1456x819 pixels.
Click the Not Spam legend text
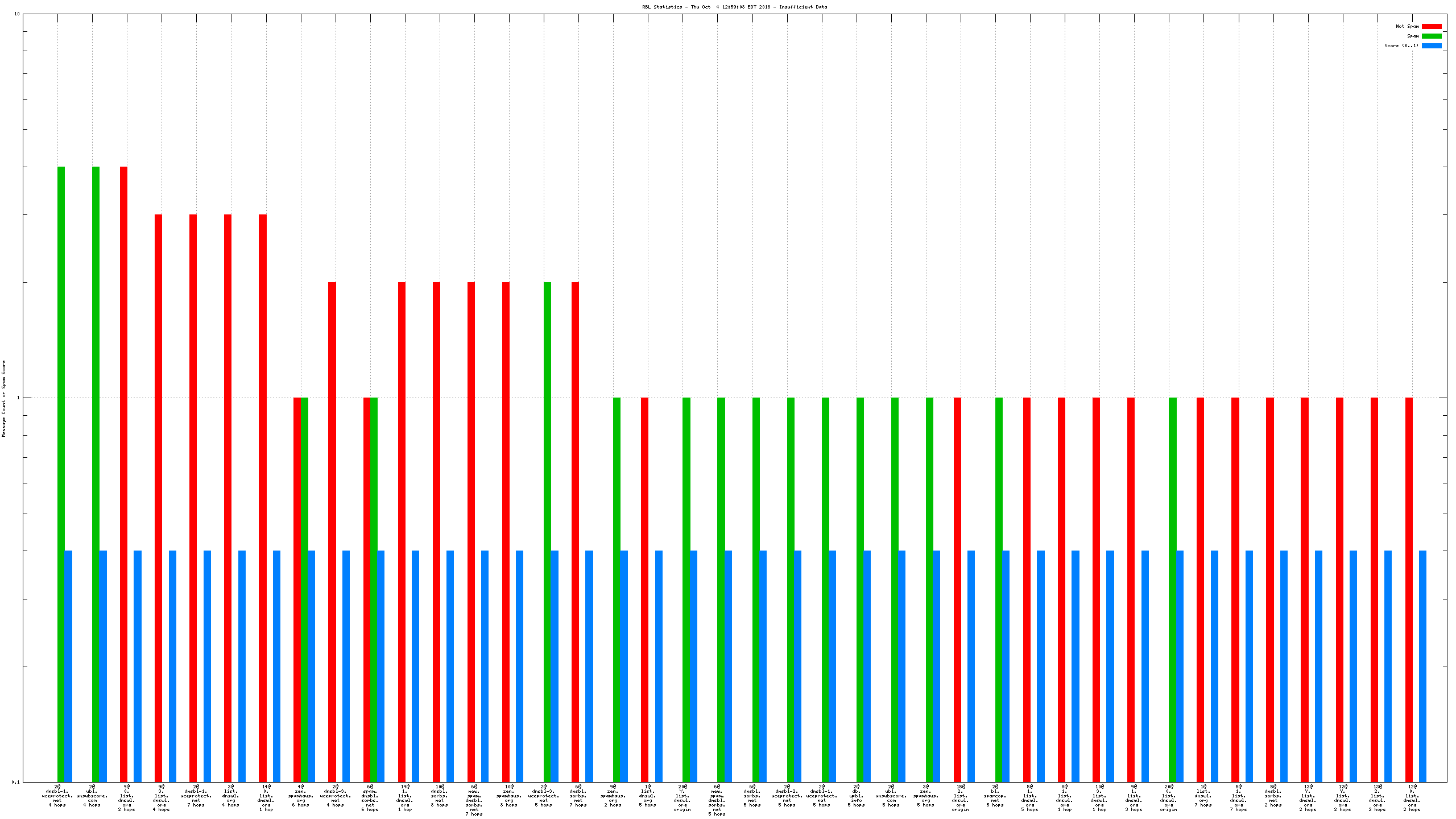1407,26
